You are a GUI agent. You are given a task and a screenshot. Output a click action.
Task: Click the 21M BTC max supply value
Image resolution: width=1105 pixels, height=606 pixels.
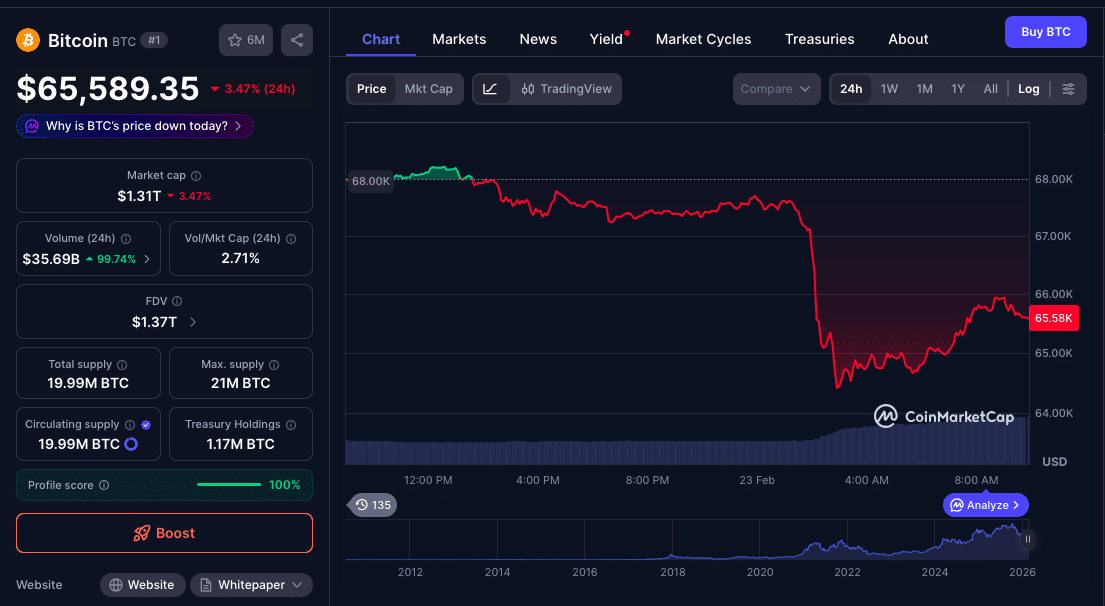coord(240,383)
